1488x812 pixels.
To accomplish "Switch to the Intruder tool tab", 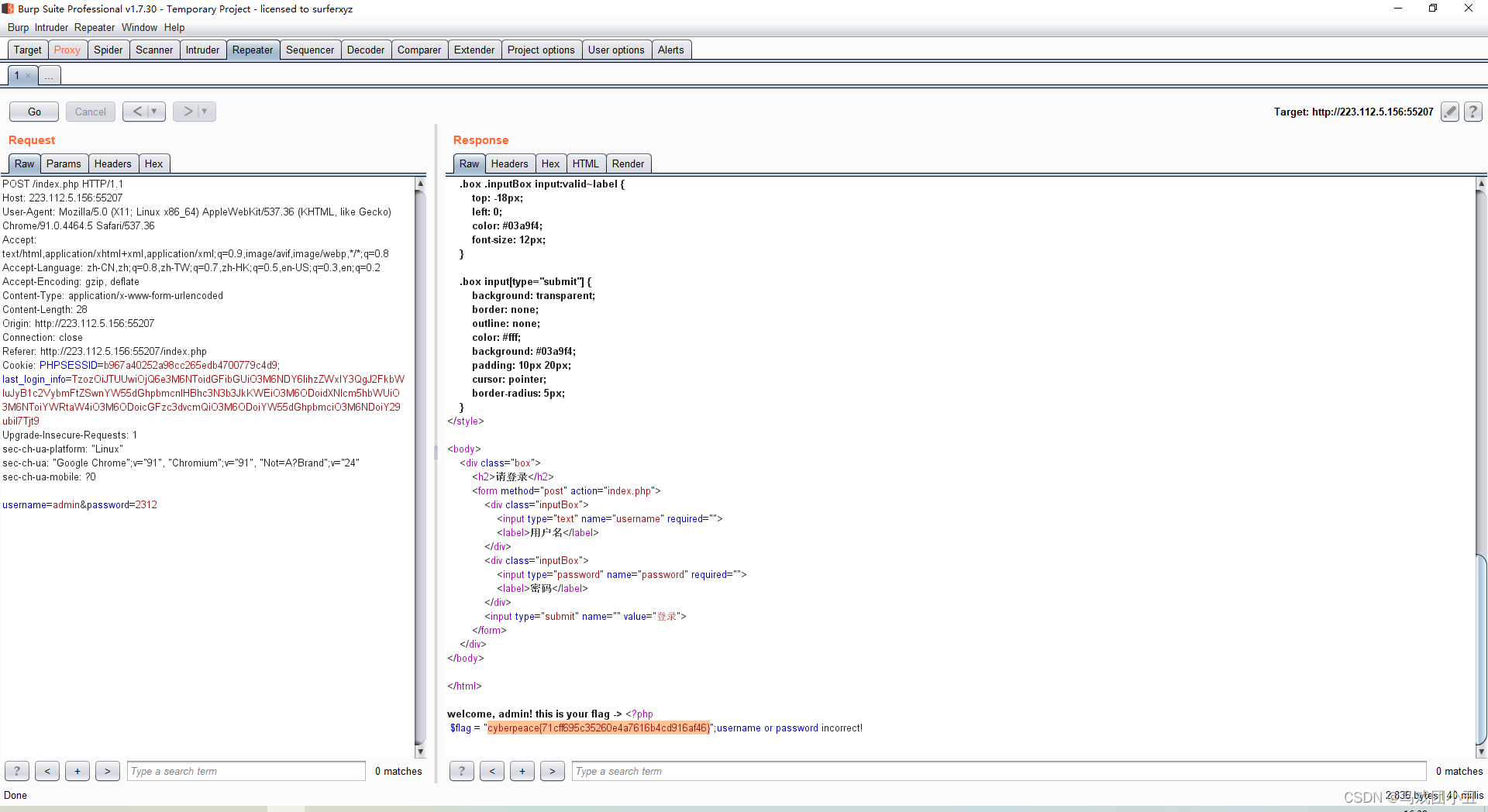I will pyautogui.click(x=202, y=50).
